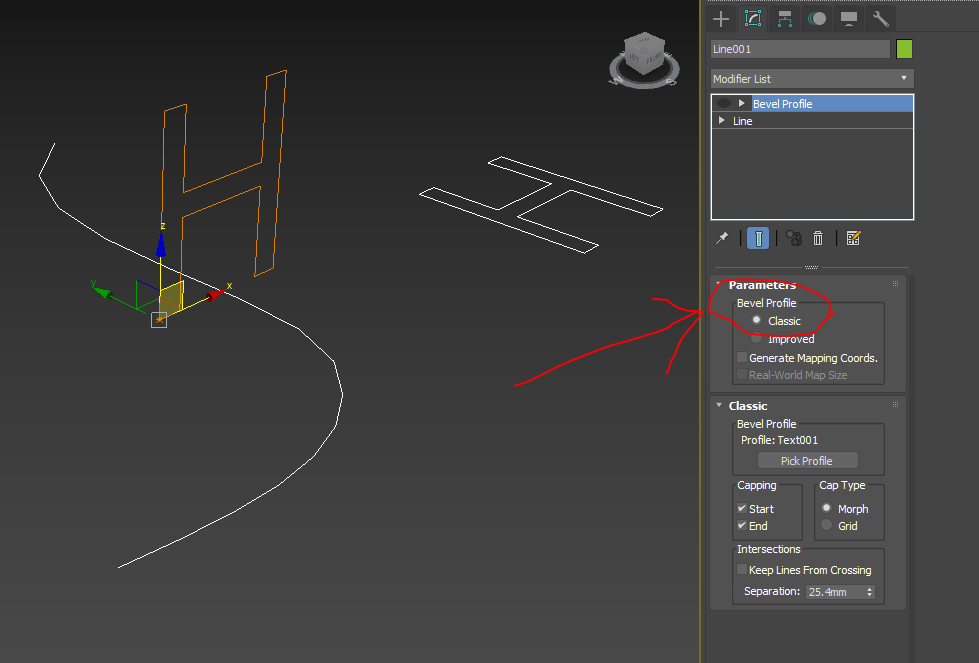Open Configure Modifier Sets icon
This screenshot has width=979, height=663.
pyautogui.click(x=853, y=238)
